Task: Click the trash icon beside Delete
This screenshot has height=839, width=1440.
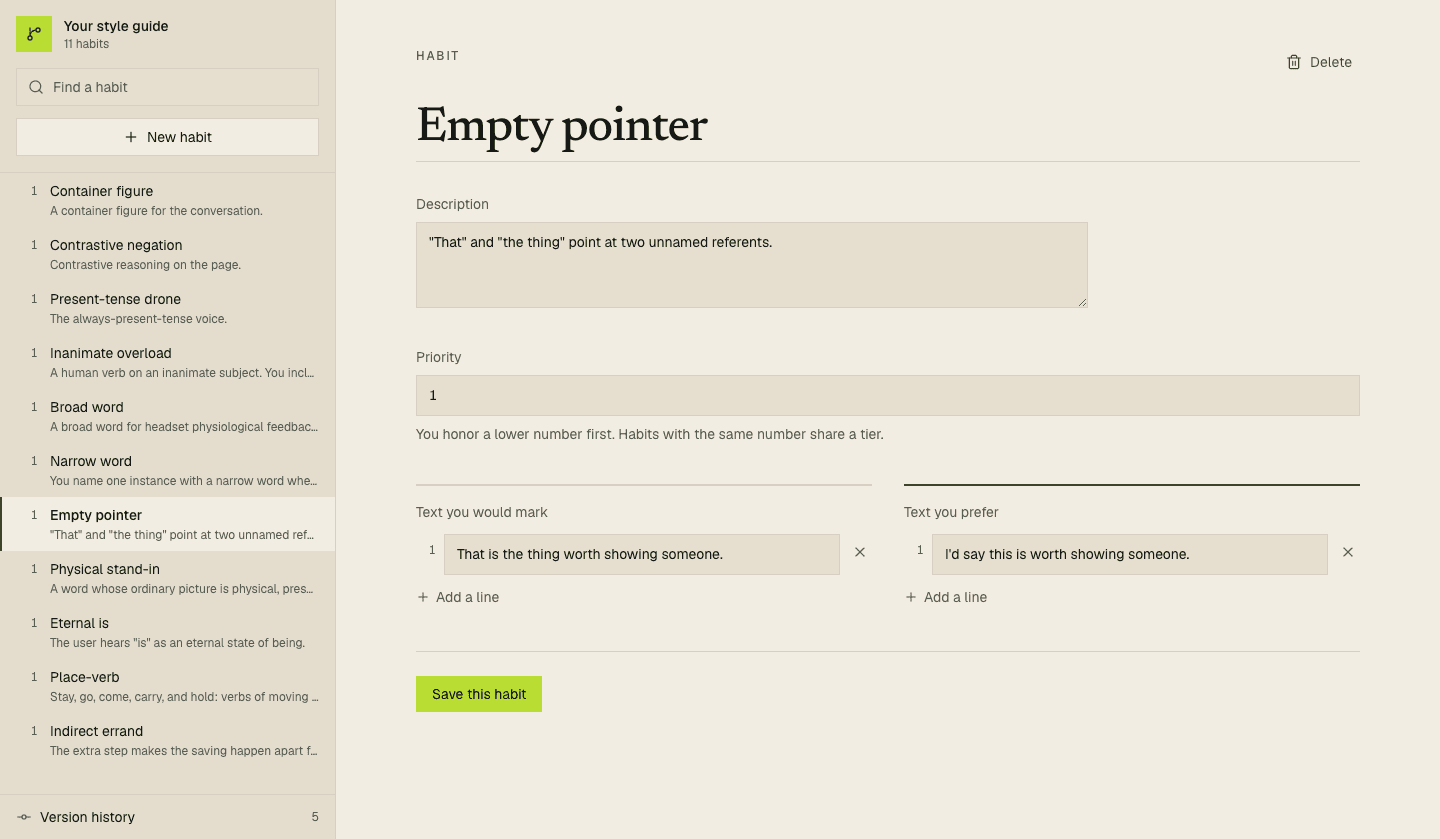Action: pyautogui.click(x=1294, y=62)
